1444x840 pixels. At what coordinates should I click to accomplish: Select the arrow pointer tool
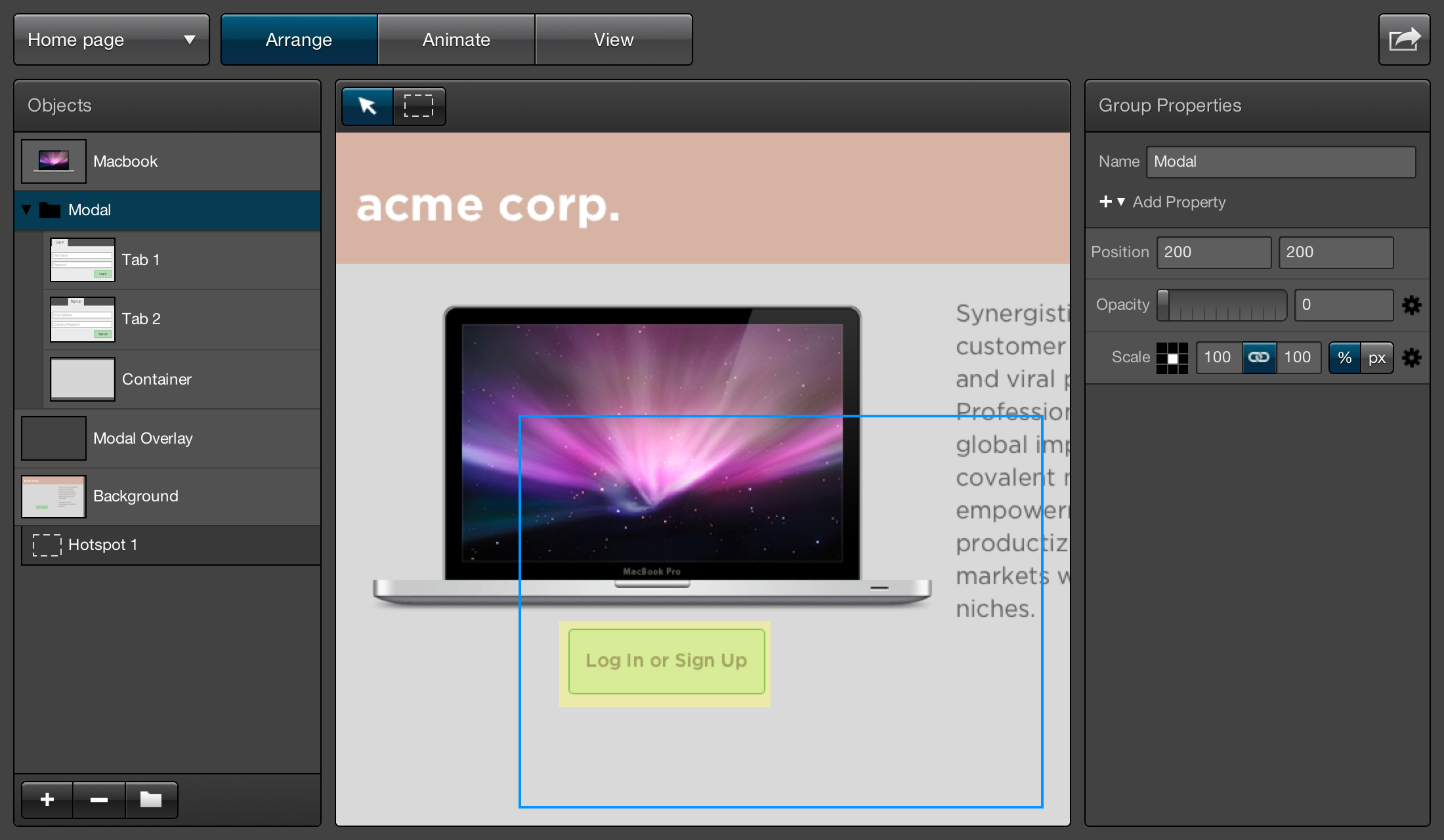(x=368, y=106)
